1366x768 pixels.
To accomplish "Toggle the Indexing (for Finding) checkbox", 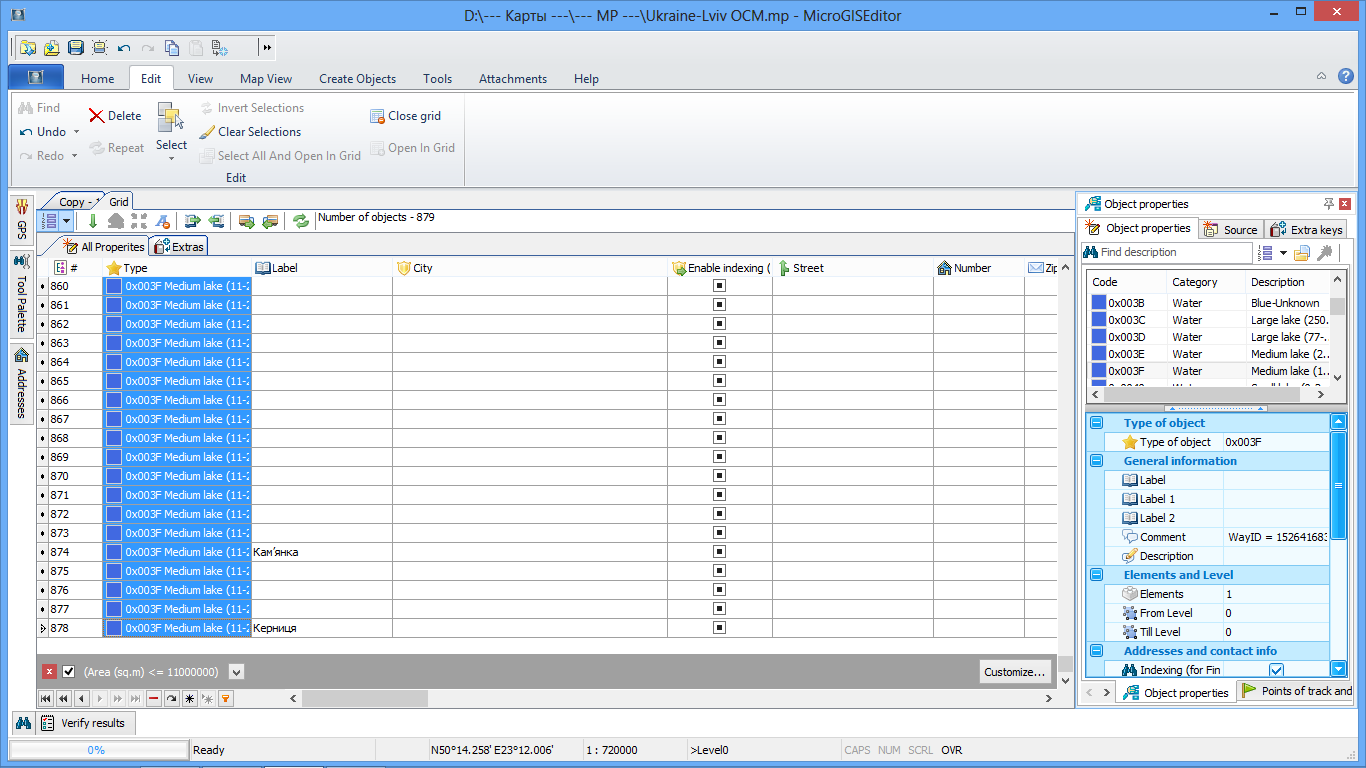I will pos(1276,670).
